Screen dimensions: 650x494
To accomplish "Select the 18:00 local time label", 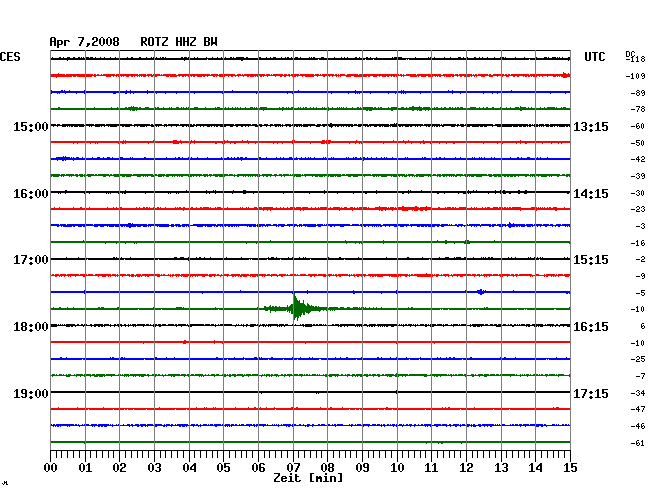I will point(31,327).
